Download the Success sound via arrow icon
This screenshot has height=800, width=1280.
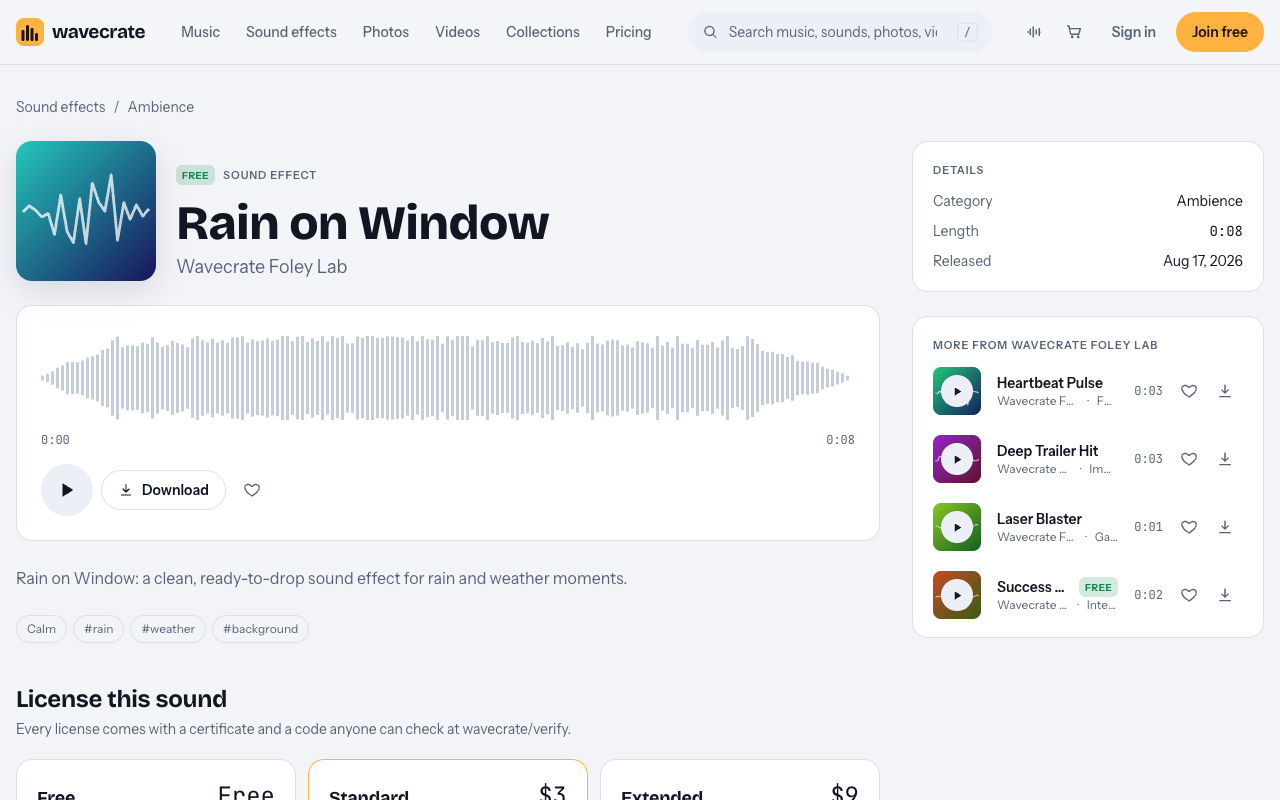pyautogui.click(x=1225, y=595)
